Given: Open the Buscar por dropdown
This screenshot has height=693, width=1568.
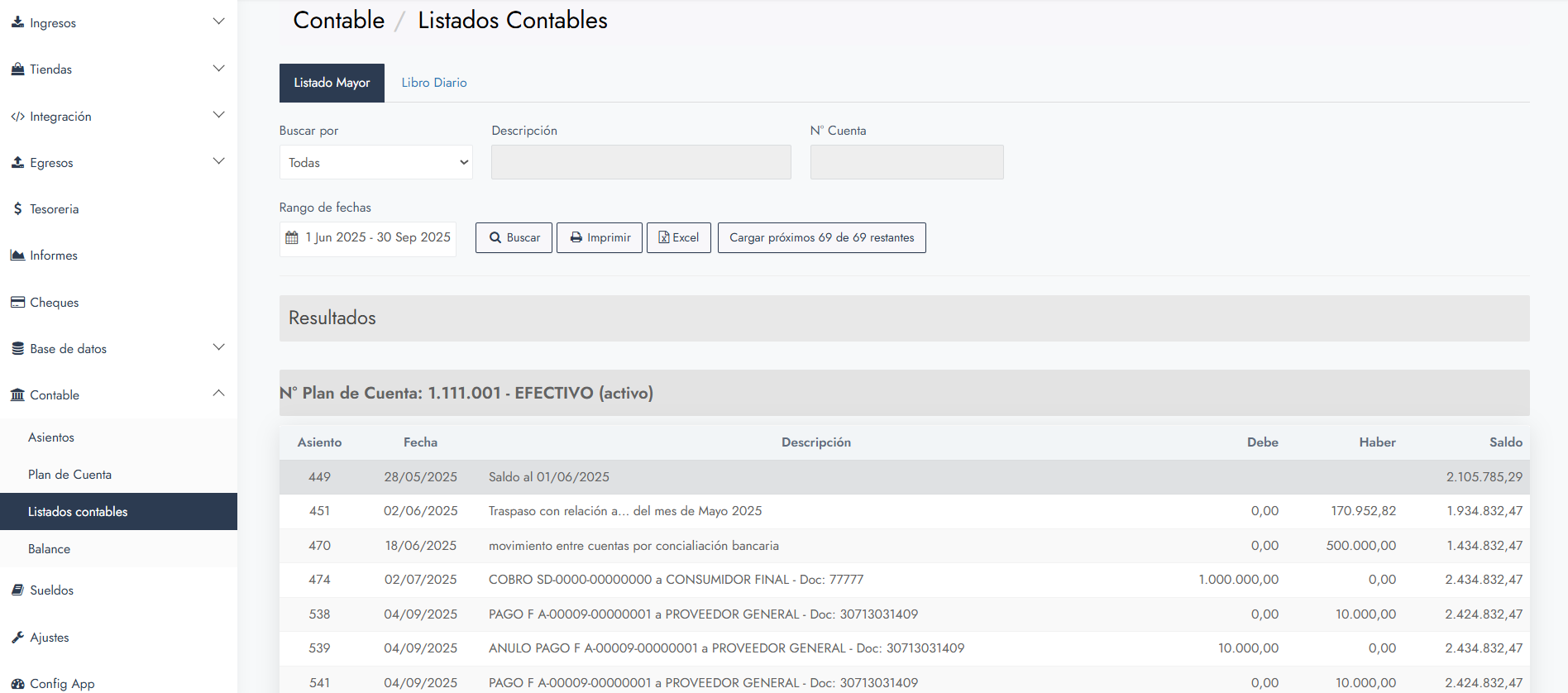Looking at the screenshot, I should click(375, 163).
